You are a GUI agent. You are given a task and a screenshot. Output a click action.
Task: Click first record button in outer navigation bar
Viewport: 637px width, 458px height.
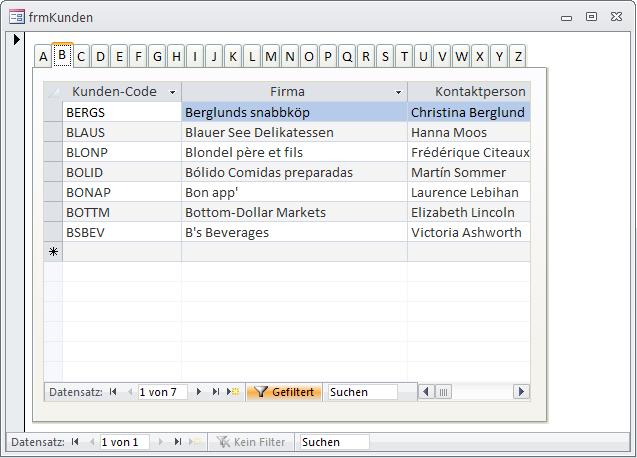pos(75,441)
